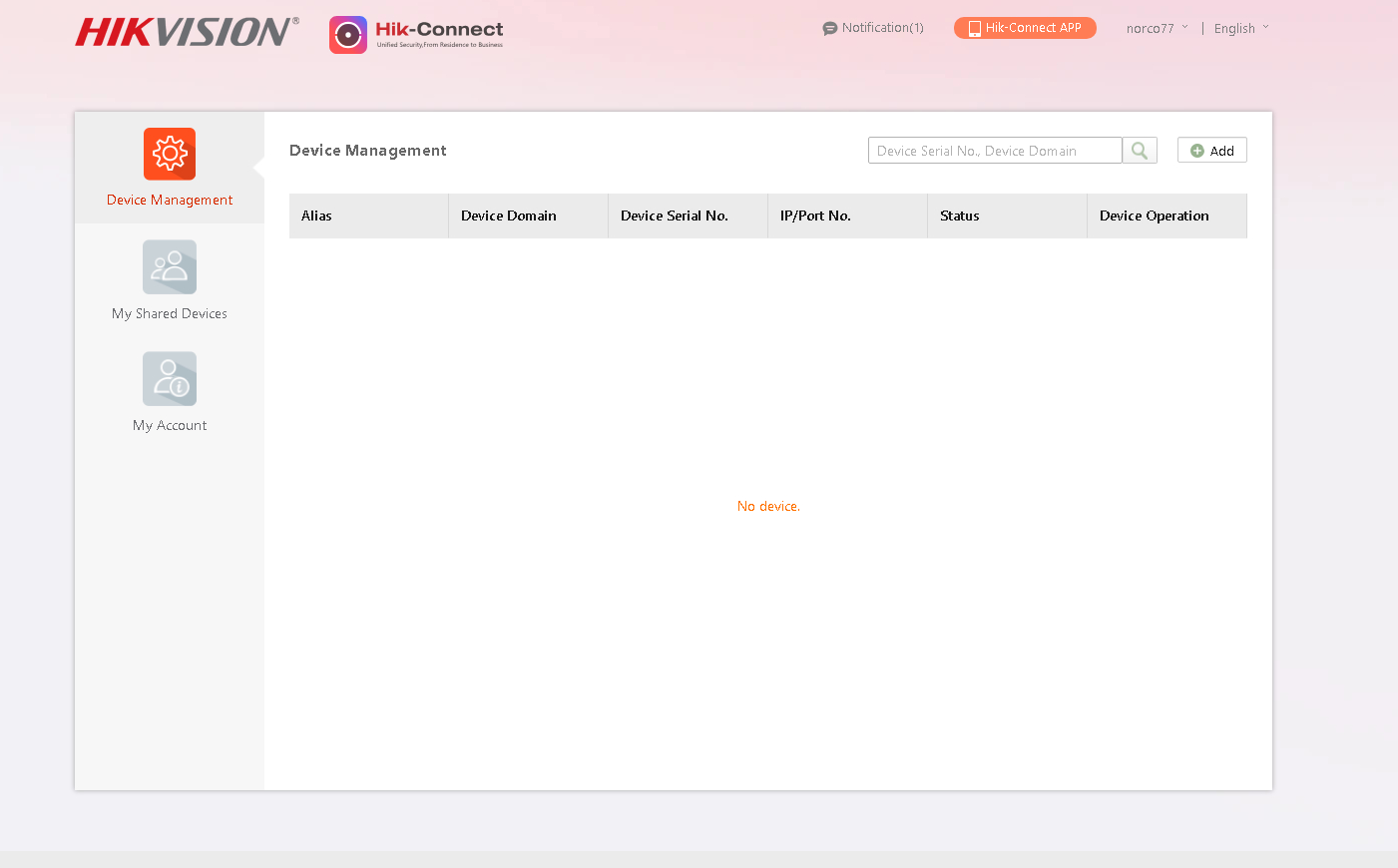Screen dimensions: 1398x868
Task: Click the Device Domain column header
Action: (x=509, y=216)
